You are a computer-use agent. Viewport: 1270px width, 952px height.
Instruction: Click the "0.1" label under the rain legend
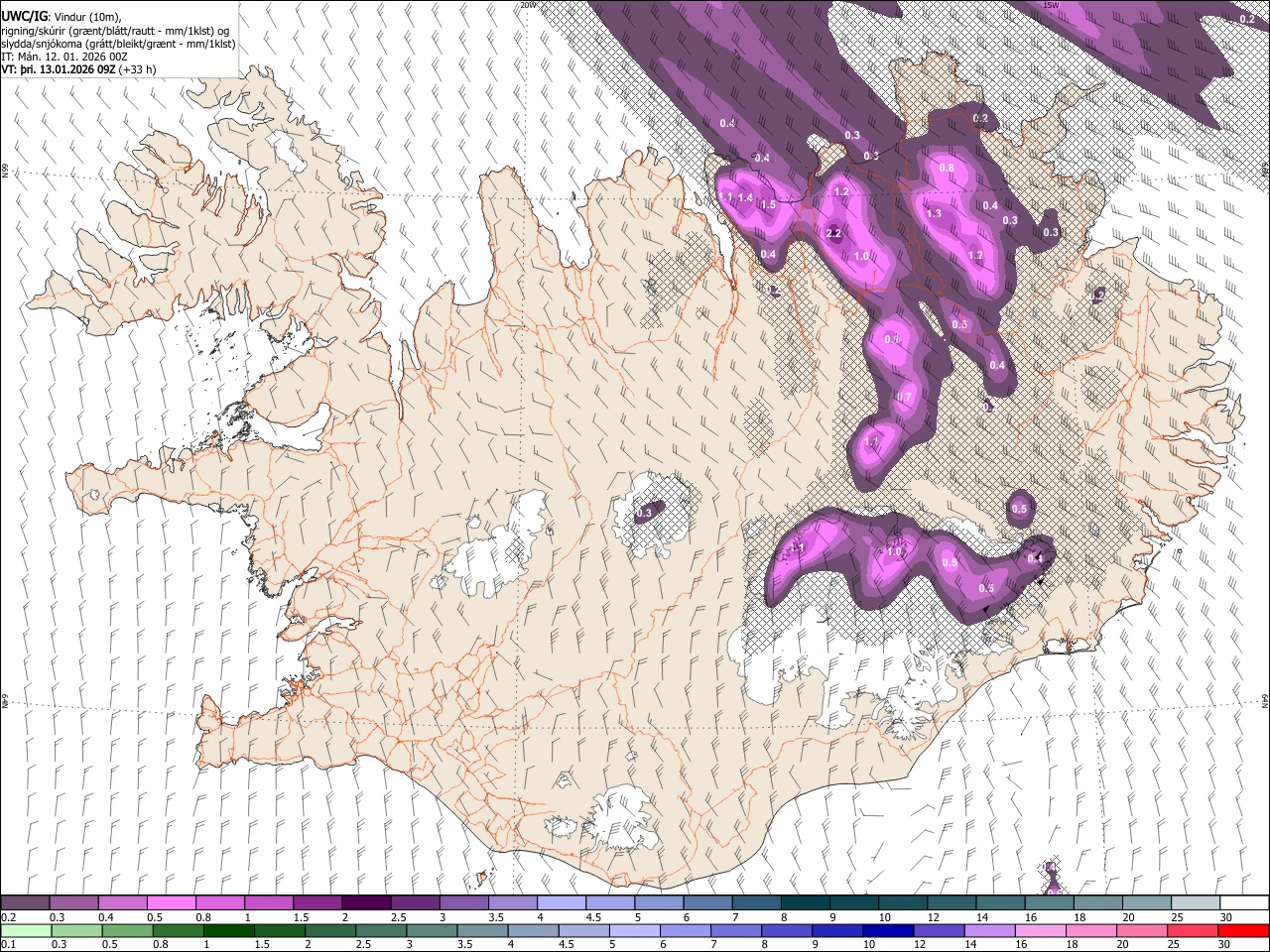coord(8,944)
